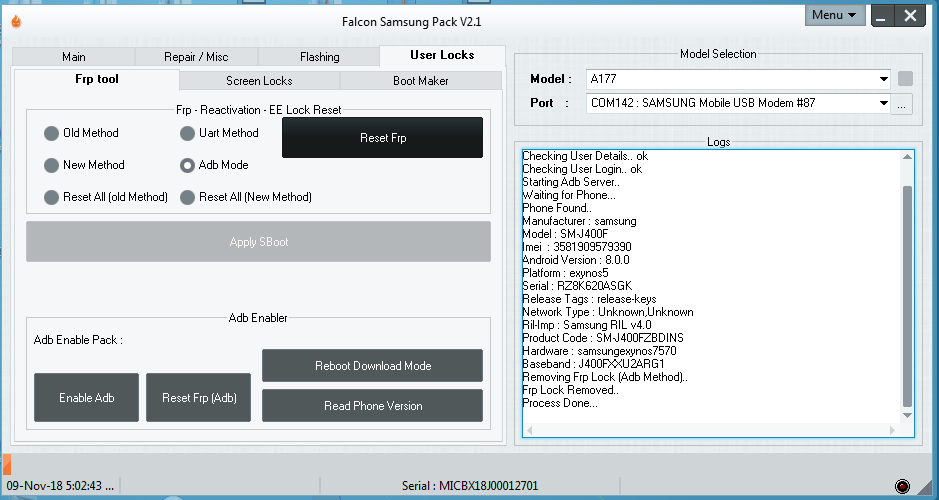Select the User Locks tab
The width and height of the screenshot is (939, 500).
coord(442,55)
